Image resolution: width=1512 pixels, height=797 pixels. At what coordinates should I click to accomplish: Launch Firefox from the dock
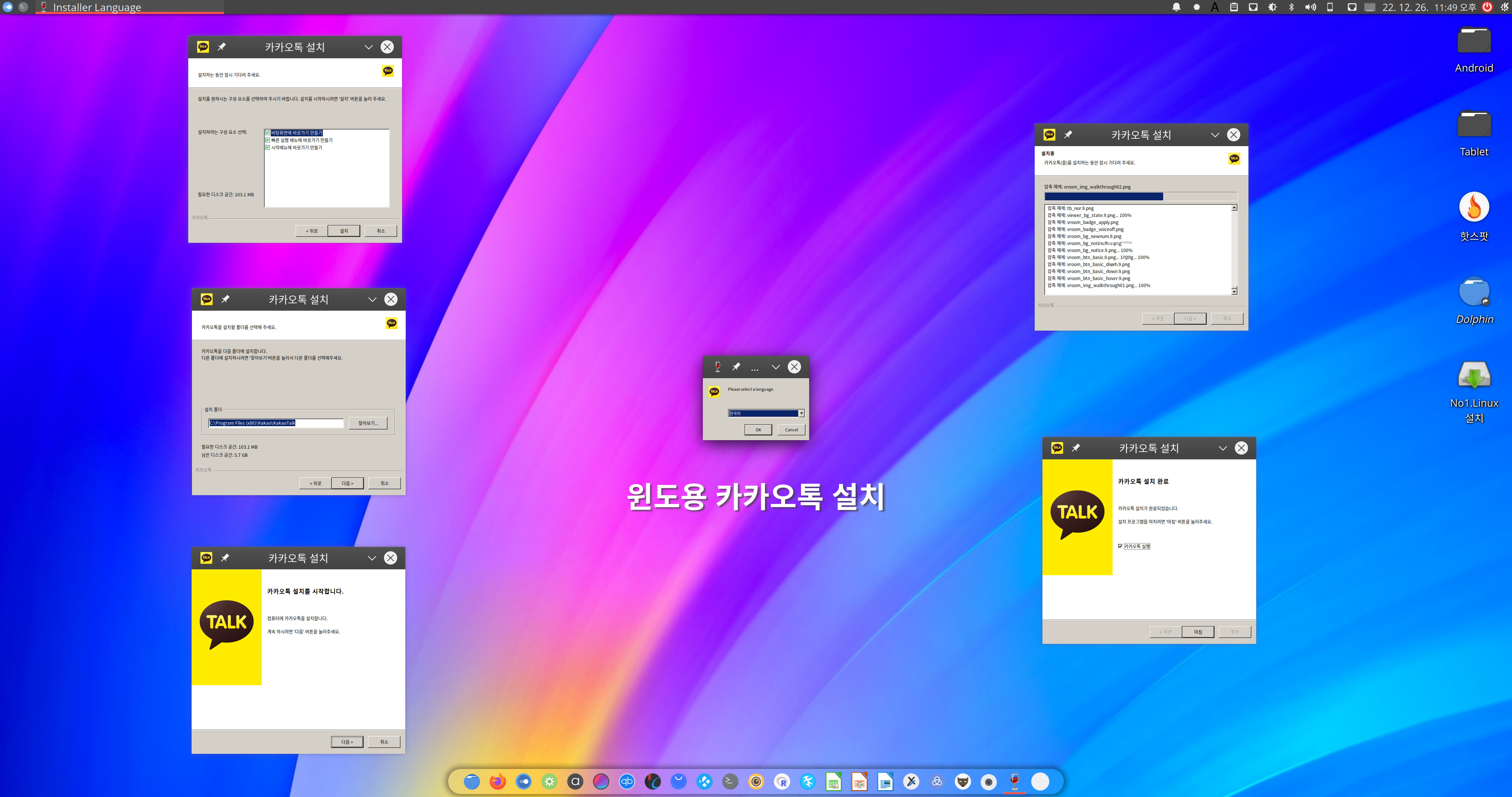[x=498, y=782]
